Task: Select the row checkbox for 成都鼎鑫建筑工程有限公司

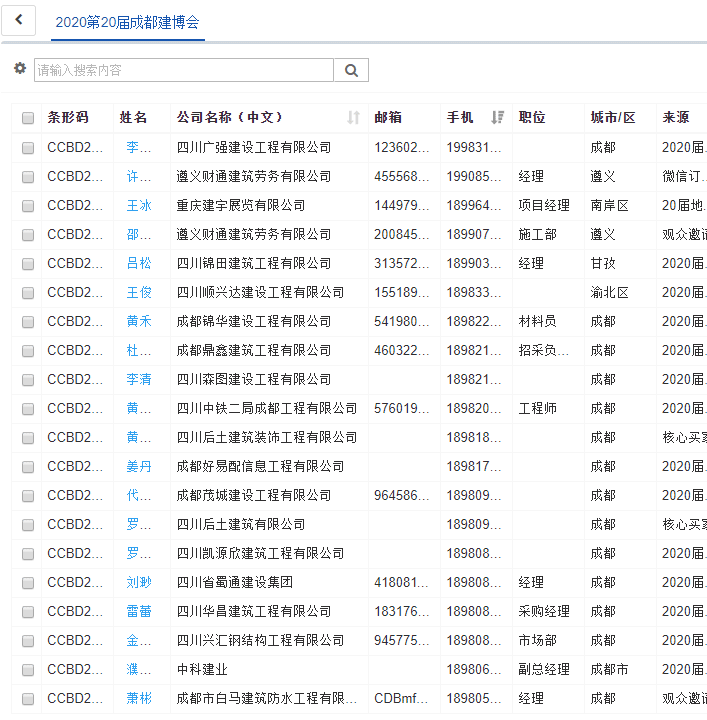Action: point(28,350)
